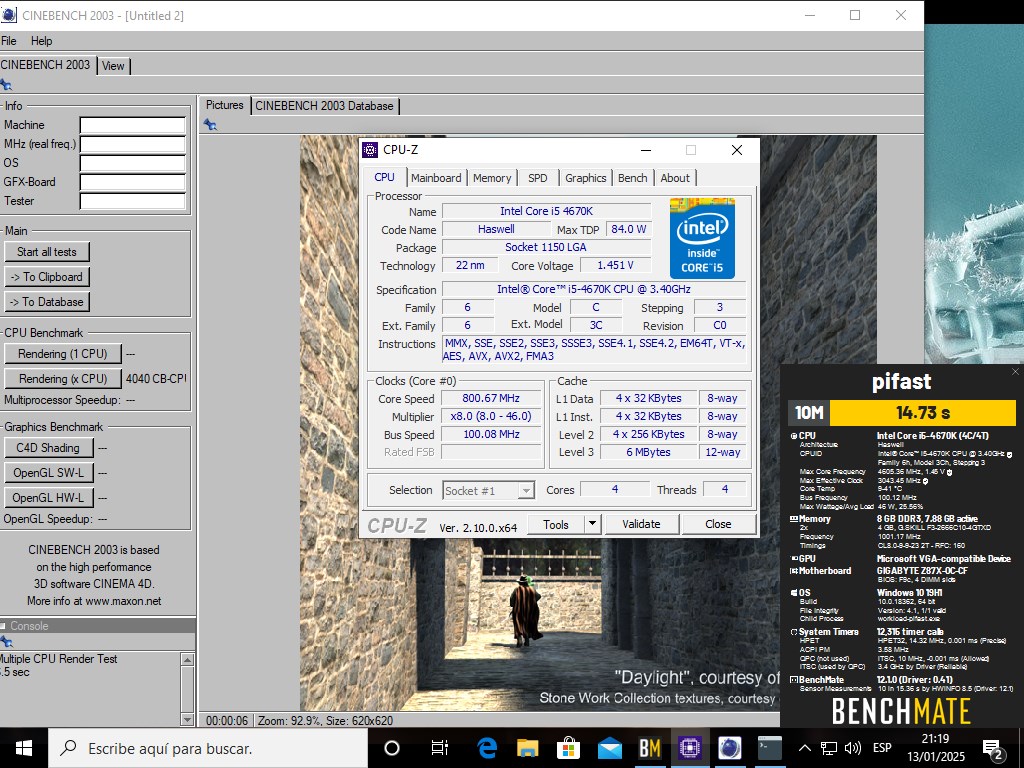The image size is (1024, 768).
Task: Open network status tray icon
Action: [x=829, y=748]
